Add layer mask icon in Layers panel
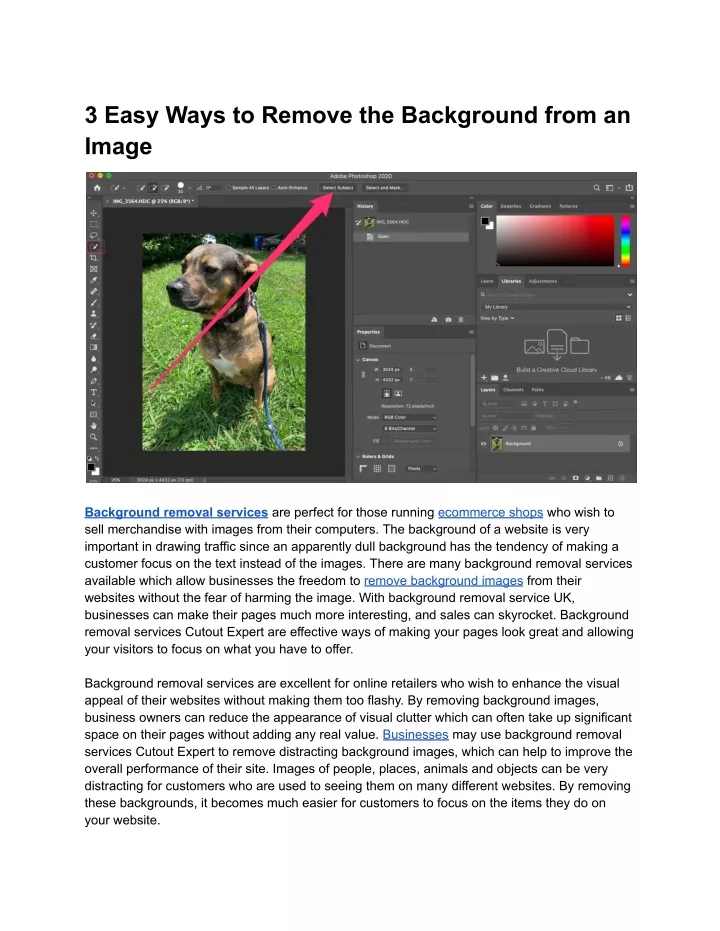This screenshot has width=720, height=931. [575, 477]
